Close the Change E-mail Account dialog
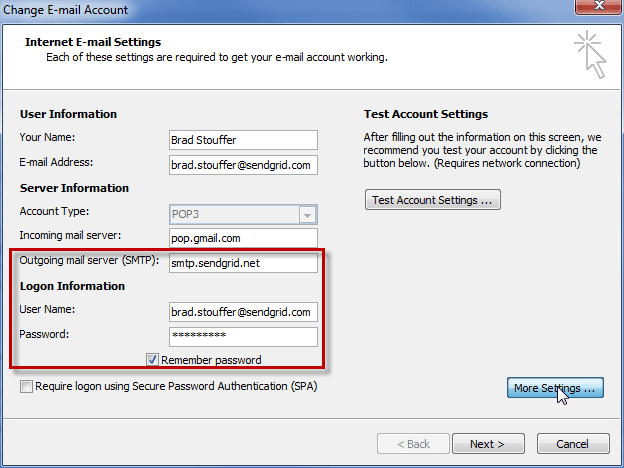This screenshot has height=468, width=624. point(597,10)
